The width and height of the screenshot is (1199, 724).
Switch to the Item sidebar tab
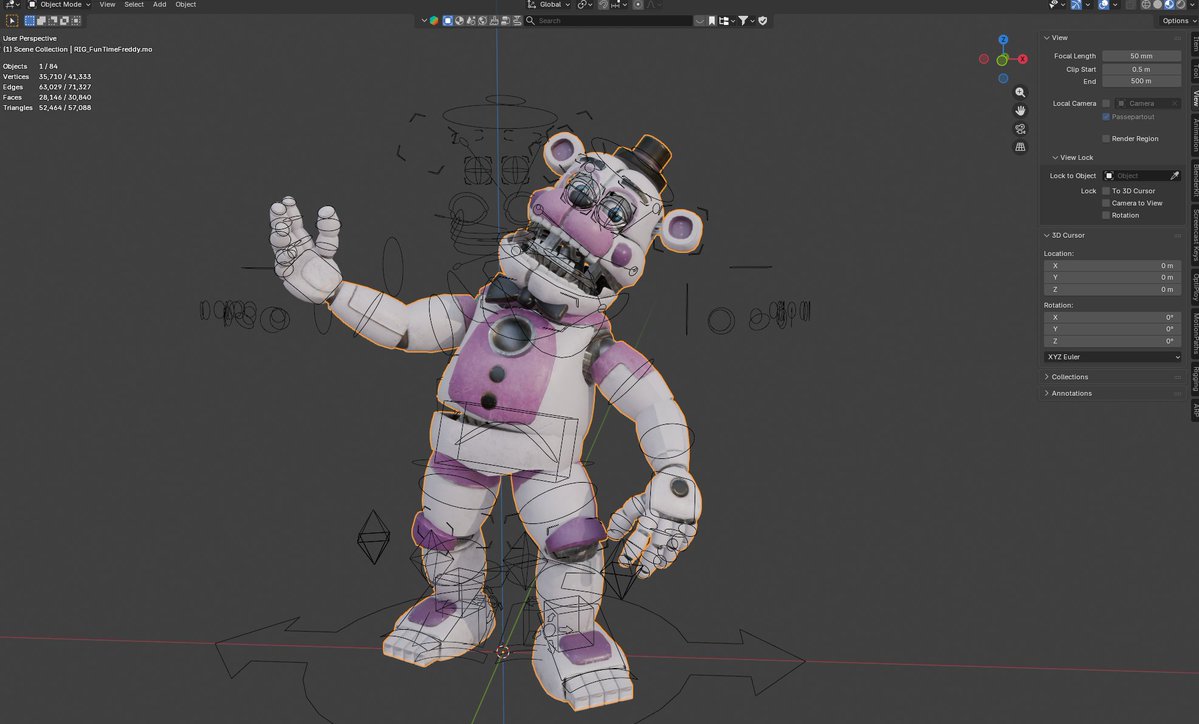1195,44
